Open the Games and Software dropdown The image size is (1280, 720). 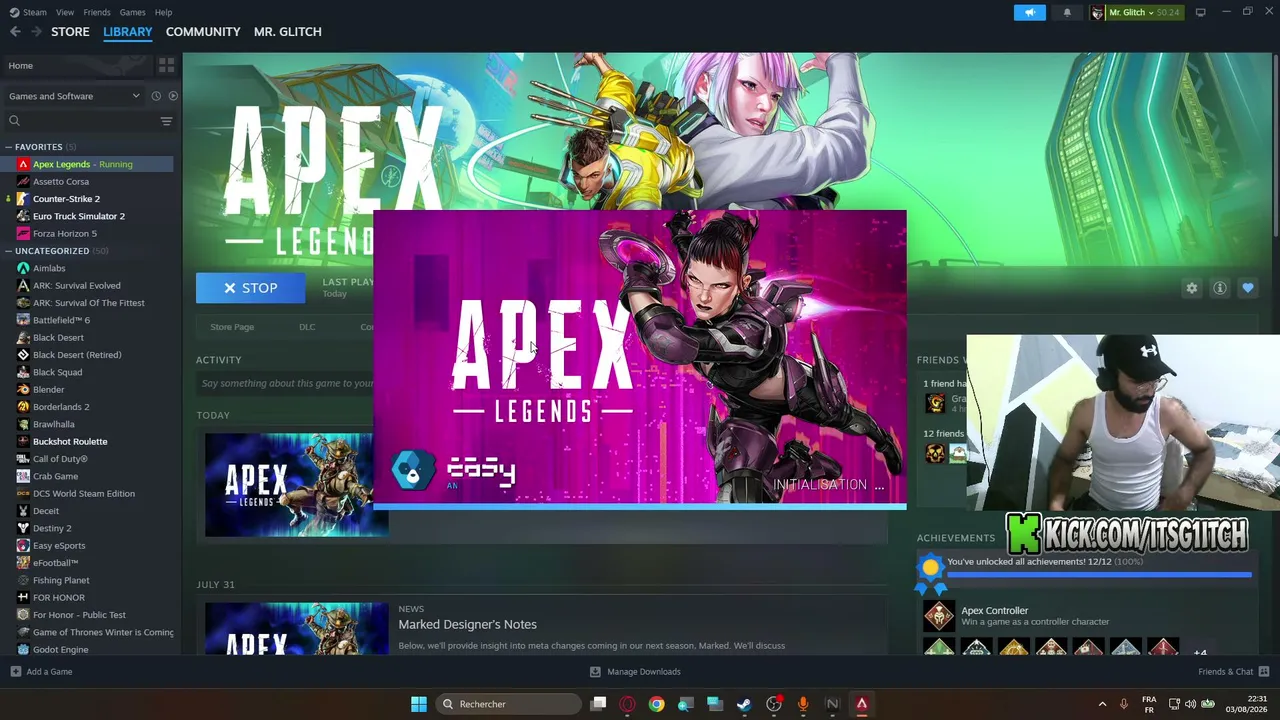(x=74, y=96)
